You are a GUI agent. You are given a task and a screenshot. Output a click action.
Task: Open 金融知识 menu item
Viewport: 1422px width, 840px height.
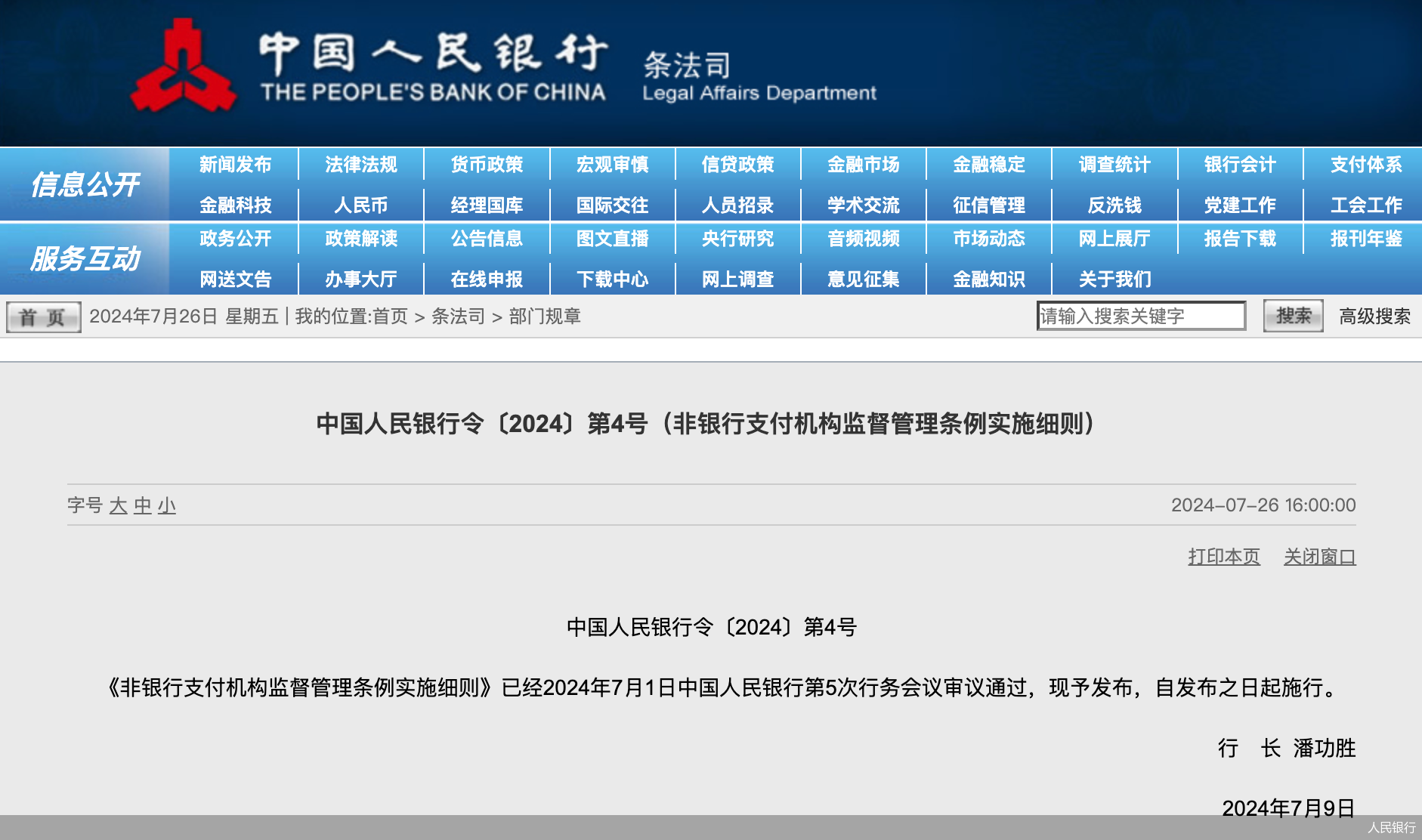click(989, 279)
